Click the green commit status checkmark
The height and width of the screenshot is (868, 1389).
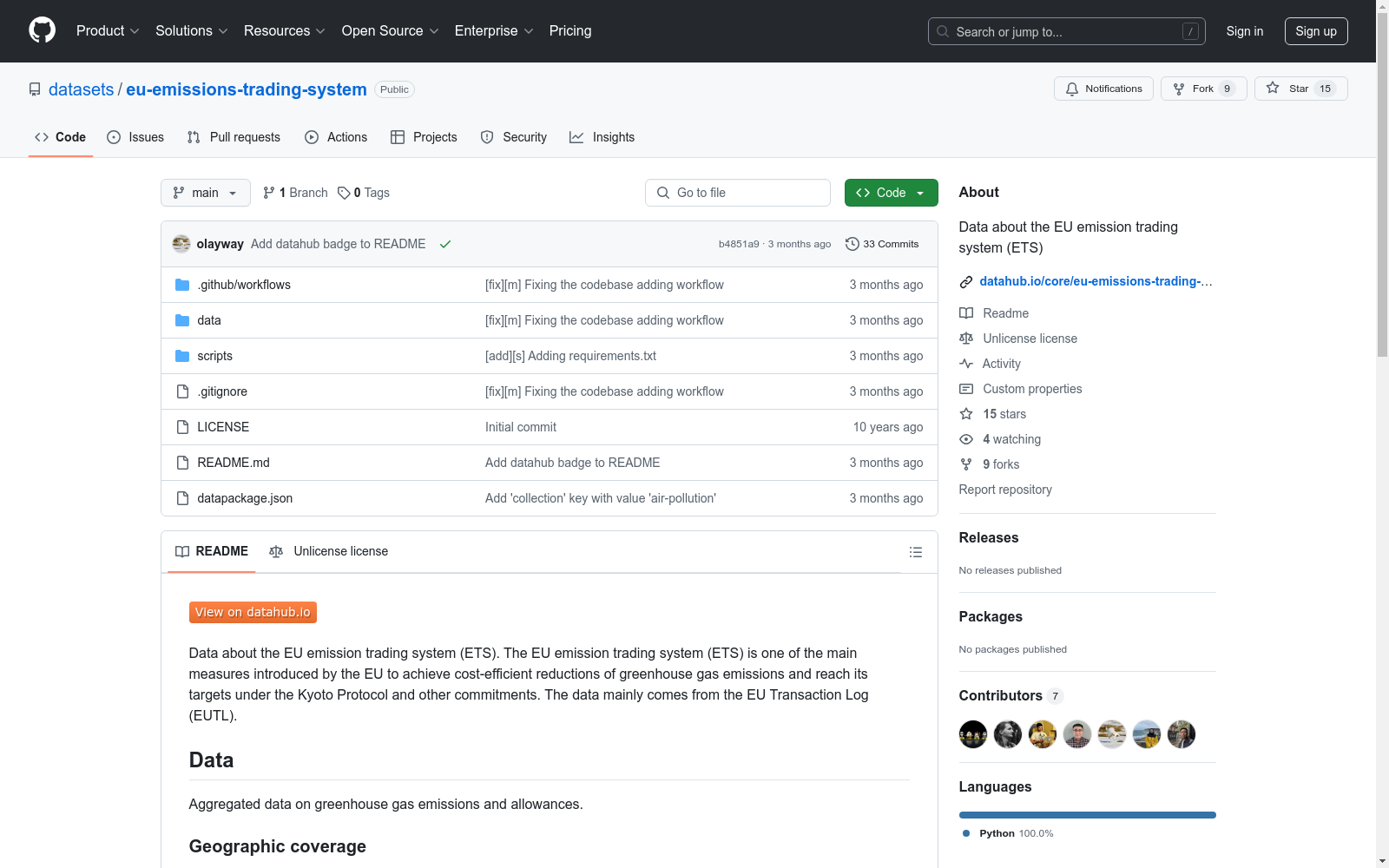point(445,244)
